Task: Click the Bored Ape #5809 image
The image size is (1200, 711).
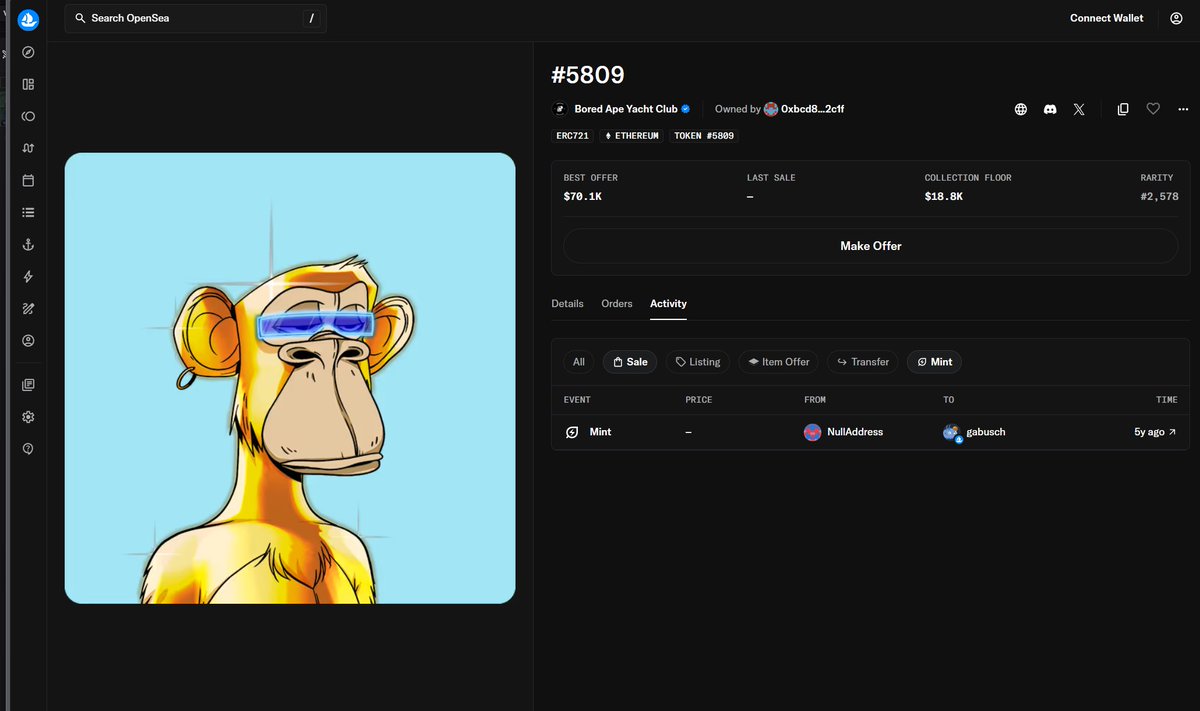Action: coord(290,378)
